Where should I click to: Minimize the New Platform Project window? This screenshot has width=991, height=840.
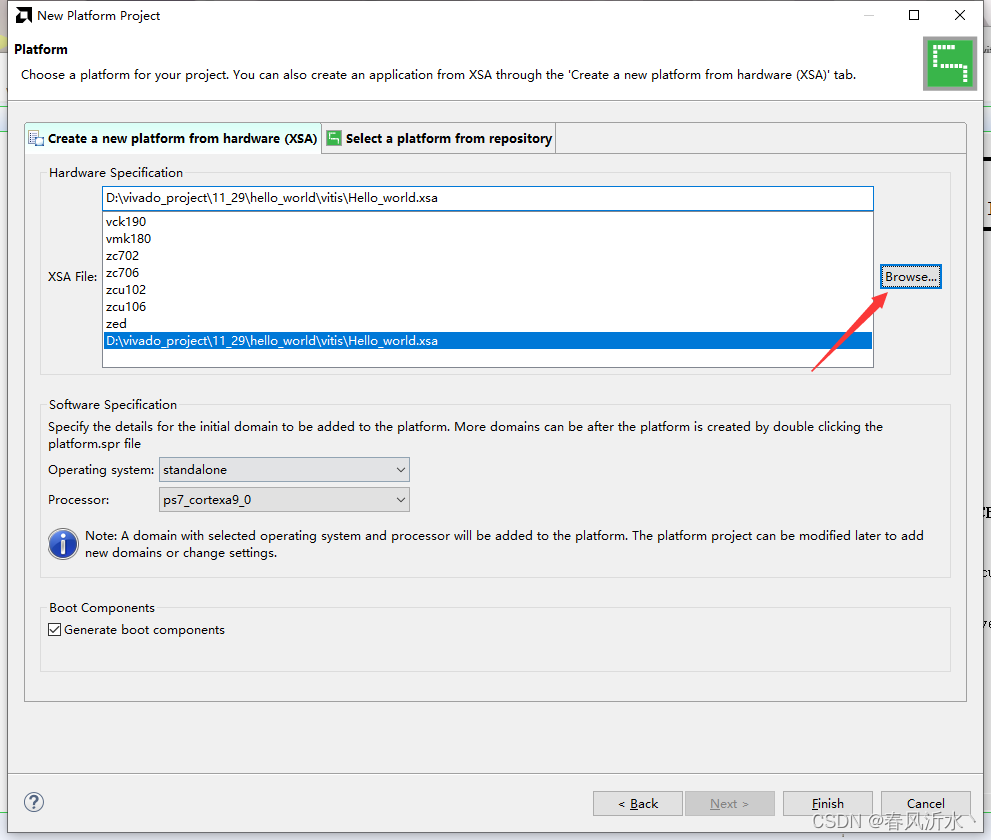pos(869,15)
